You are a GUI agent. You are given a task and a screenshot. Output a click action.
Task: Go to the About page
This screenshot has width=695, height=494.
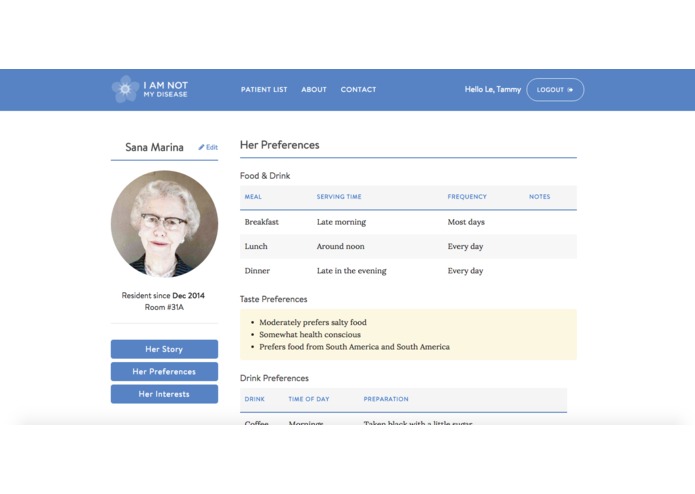(x=314, y=89)
